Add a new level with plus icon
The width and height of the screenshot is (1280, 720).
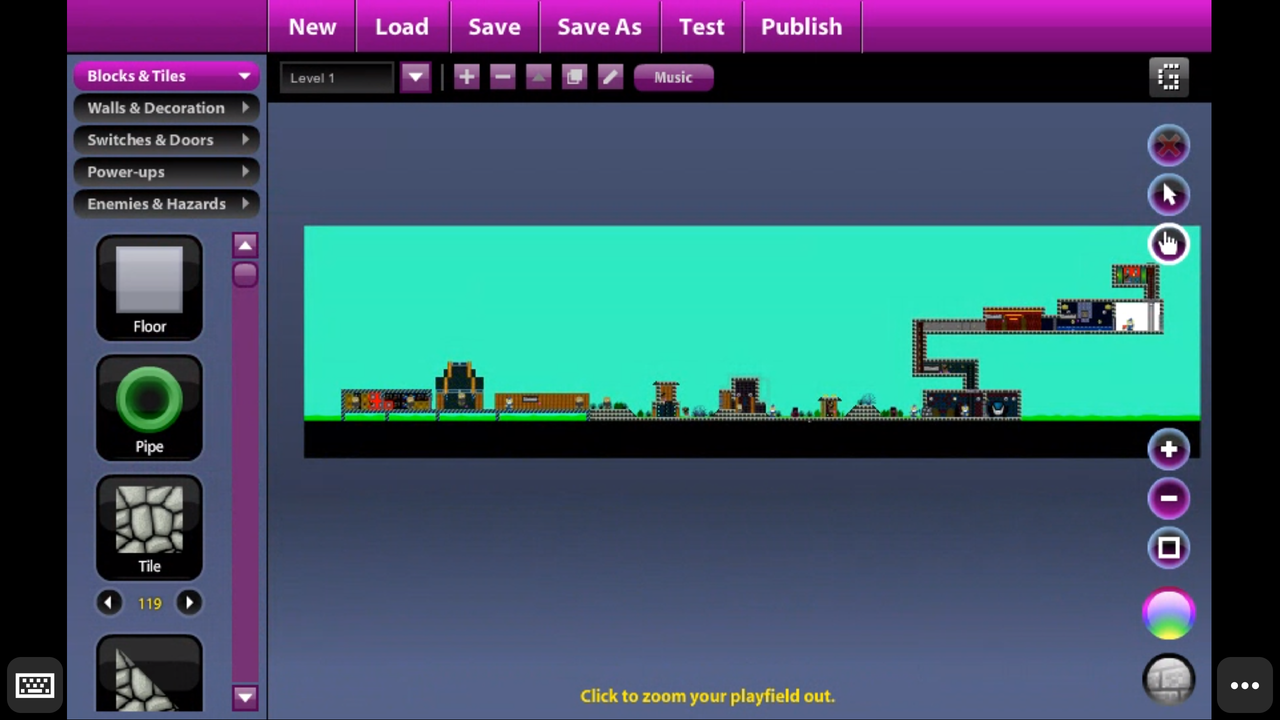pos(466,77)
